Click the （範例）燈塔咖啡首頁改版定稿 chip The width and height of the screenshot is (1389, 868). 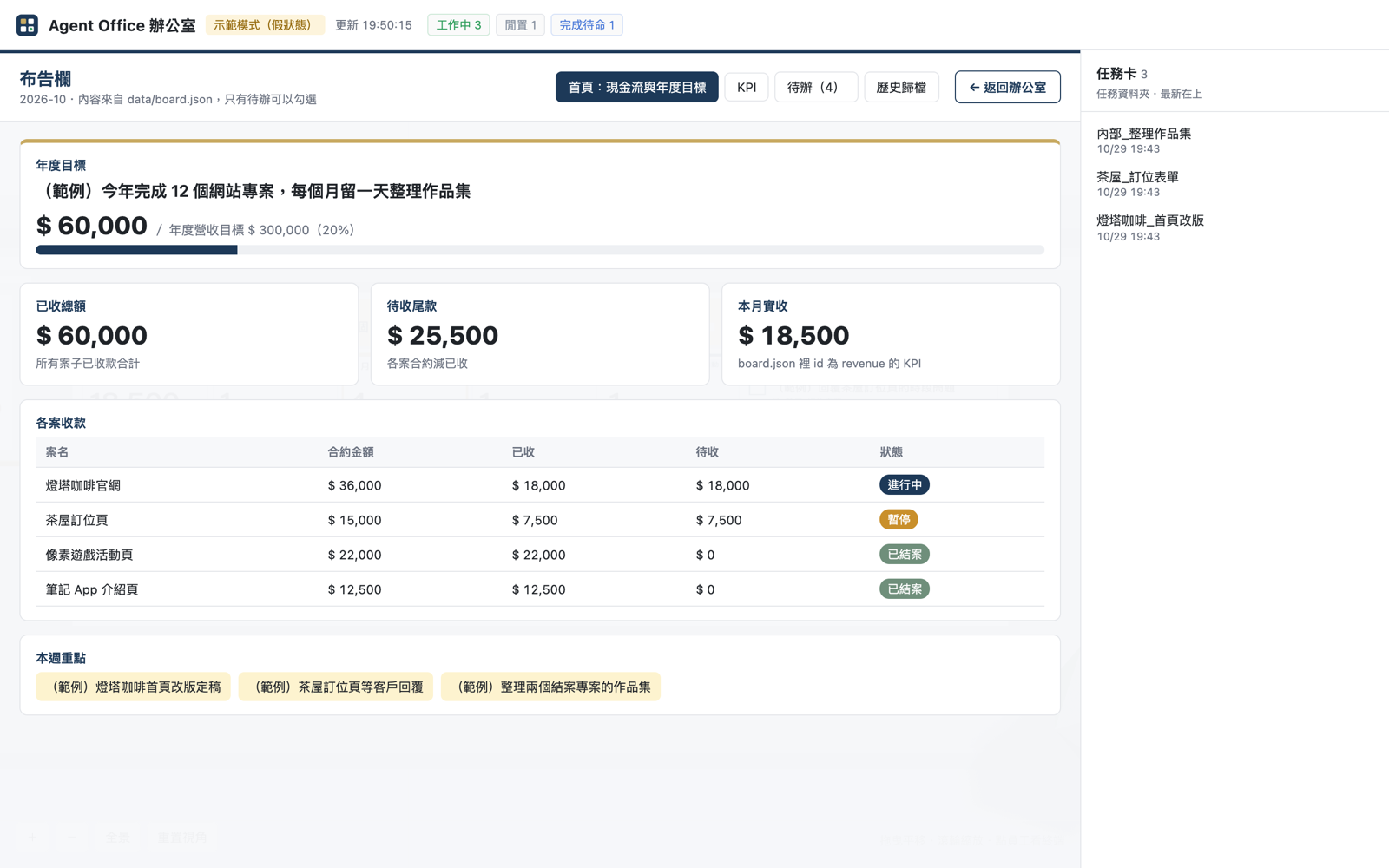133,687
